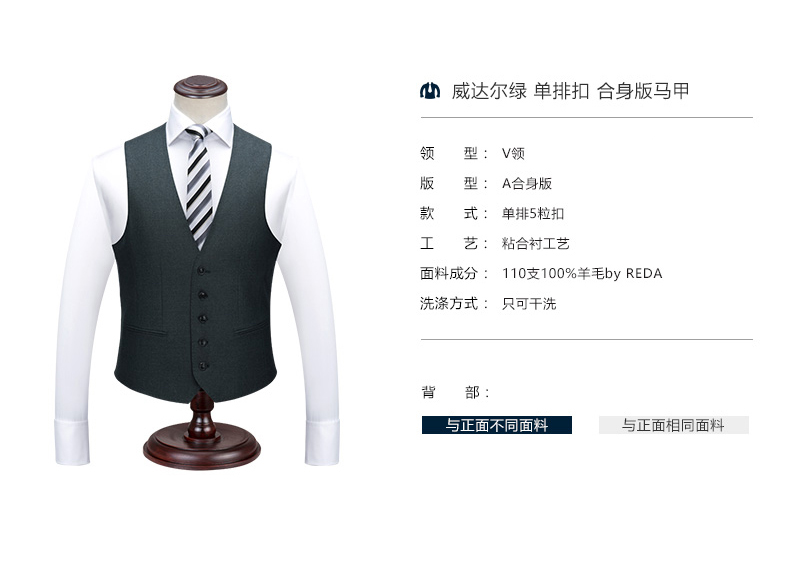
Task: Click the left welt pocket of the vest
Action: (146, 331)
